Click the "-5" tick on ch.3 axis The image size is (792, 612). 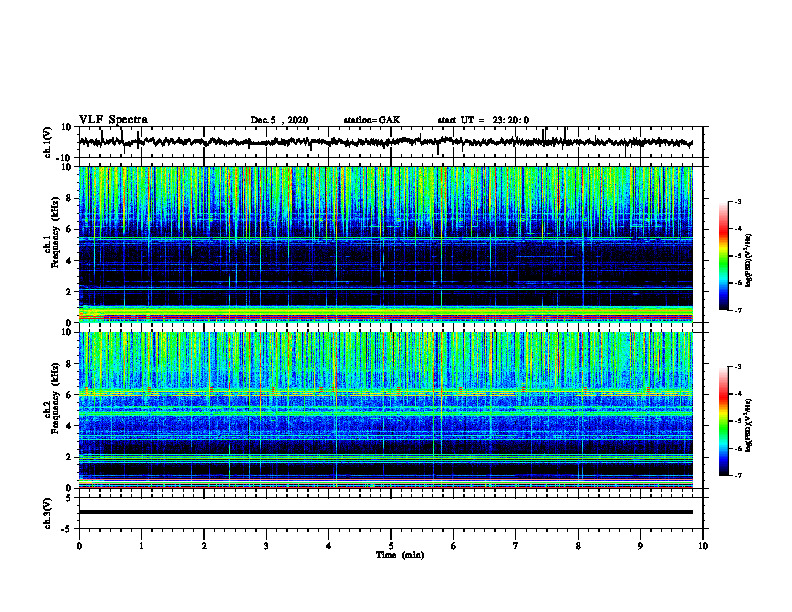pyautogui.click(x=66, y=529)
